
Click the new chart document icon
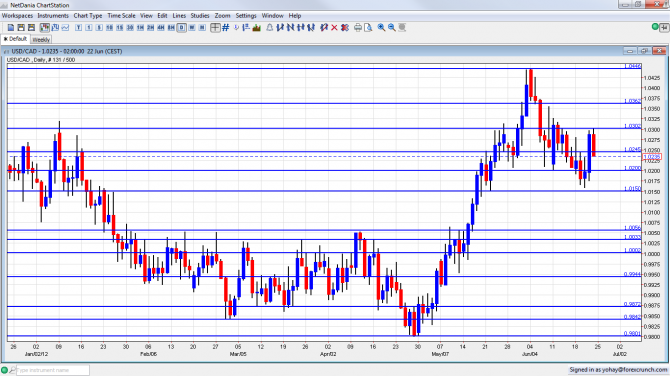pyautogui.click(x=11, y=27)
